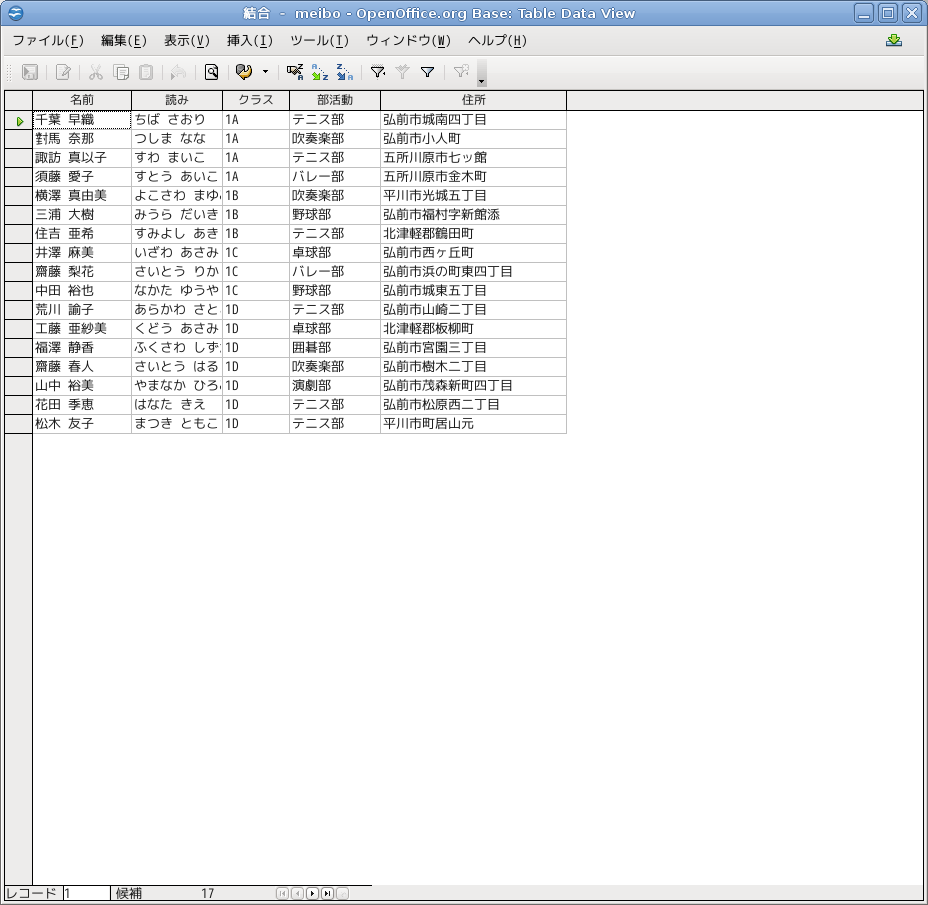This screenshot has height=905, width=928.
Task: Click the New Record navigation button
Action: coord(343,893)
